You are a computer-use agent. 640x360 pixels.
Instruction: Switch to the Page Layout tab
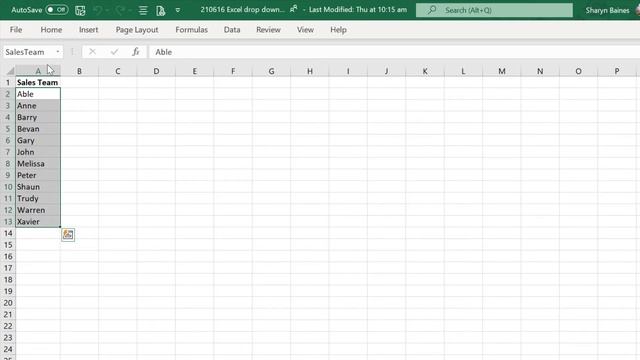pyautogui.click(x=137, y=30)
